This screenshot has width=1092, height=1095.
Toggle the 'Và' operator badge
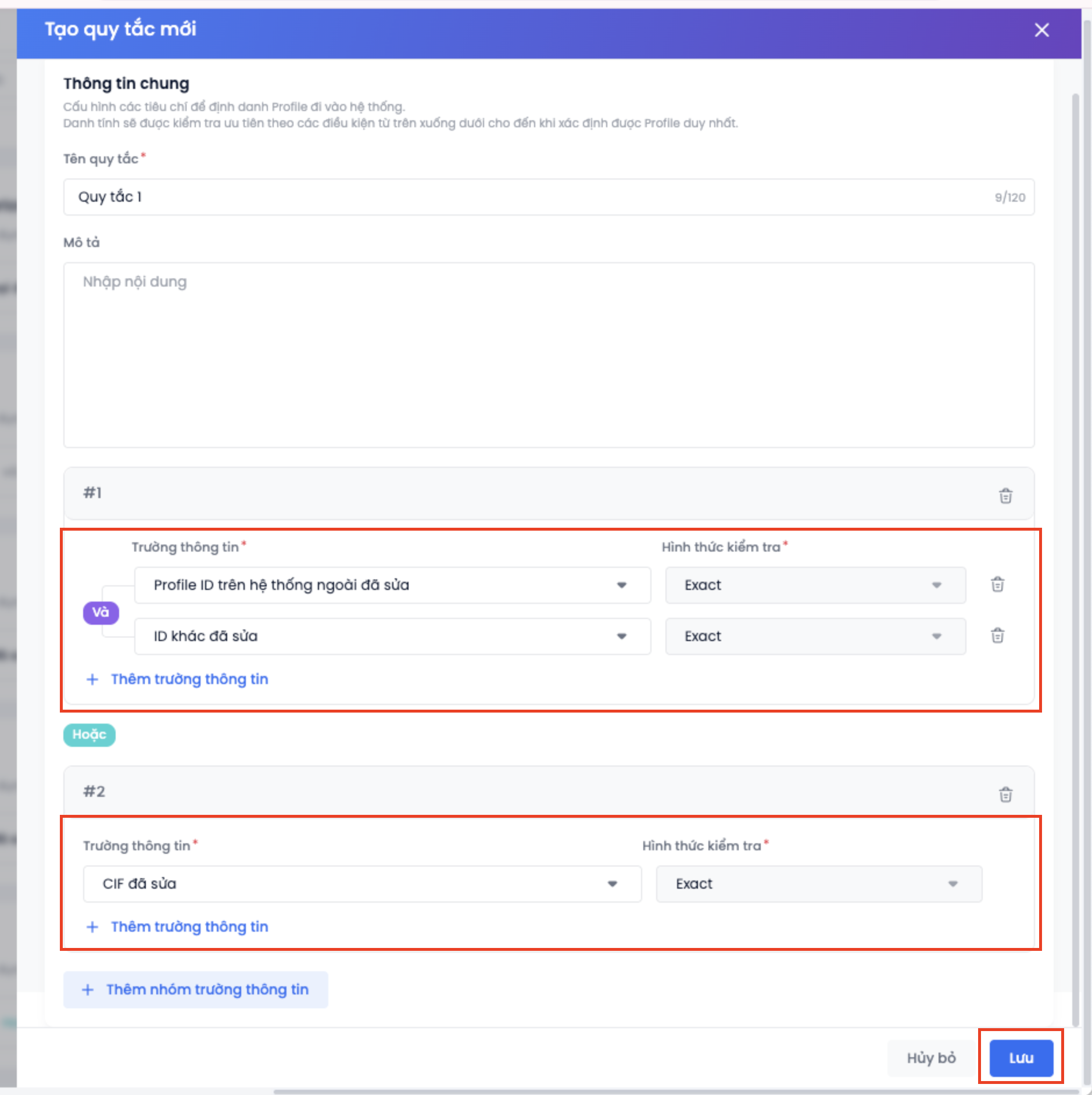[x=101, y=613]
